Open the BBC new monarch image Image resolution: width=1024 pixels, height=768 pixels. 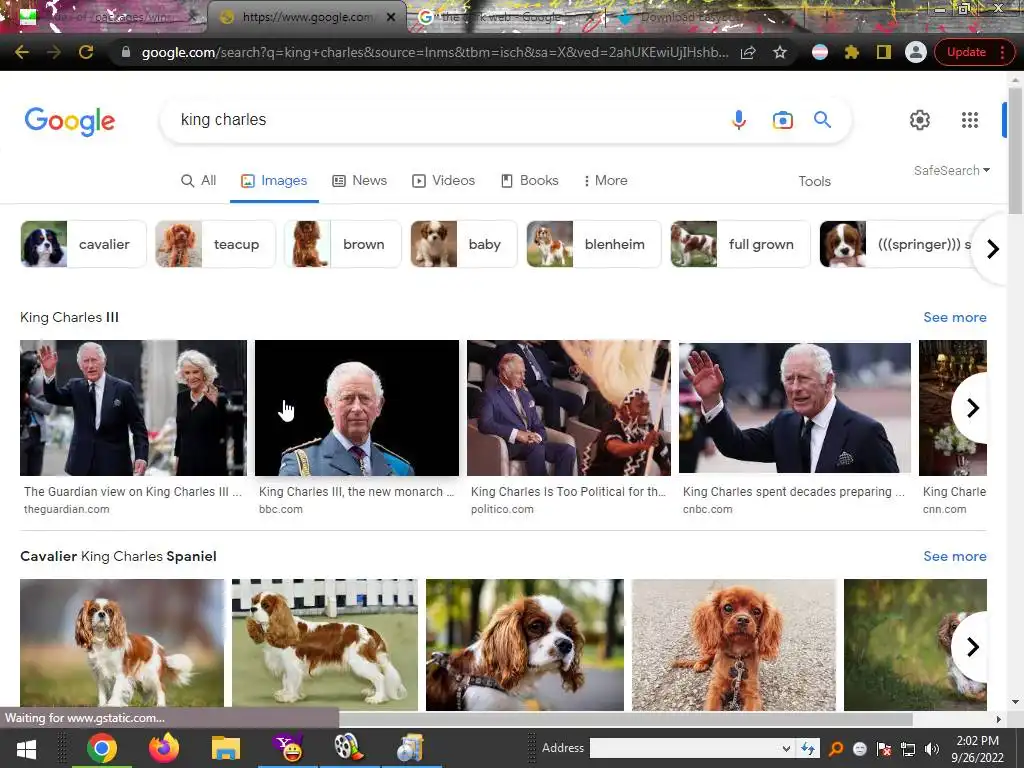tap(357, 408)
